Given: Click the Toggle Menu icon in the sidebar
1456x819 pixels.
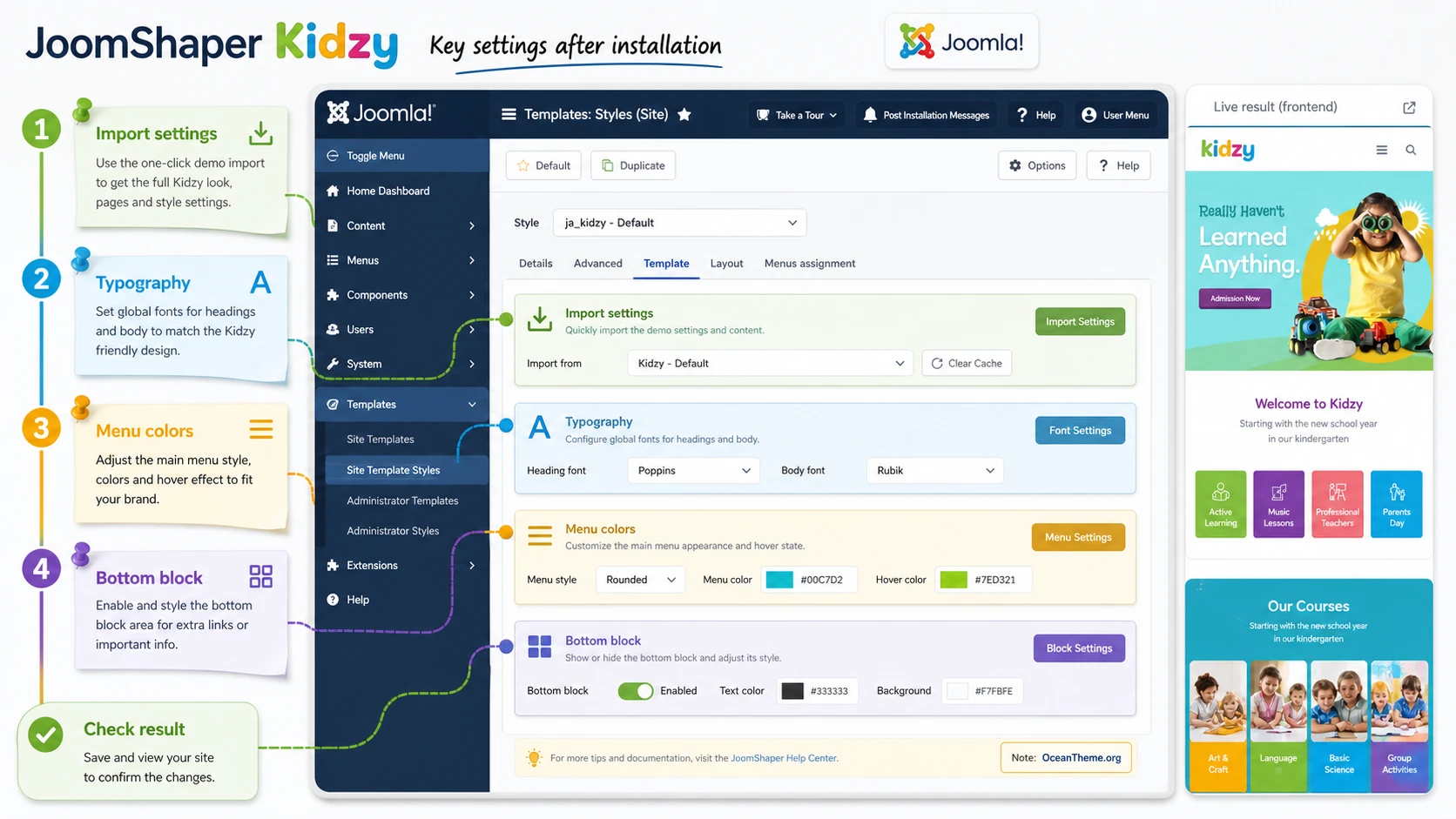Looking at the screenshot, I should pyautogui.click(x=333, y=156).
